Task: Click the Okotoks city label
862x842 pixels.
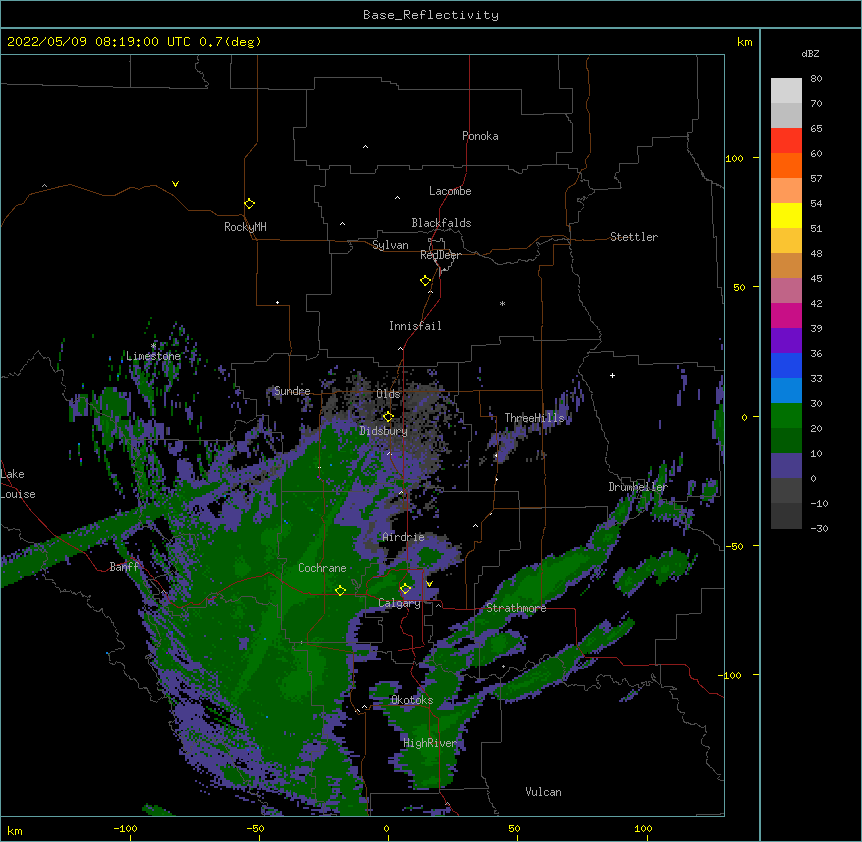Action: 412,700
